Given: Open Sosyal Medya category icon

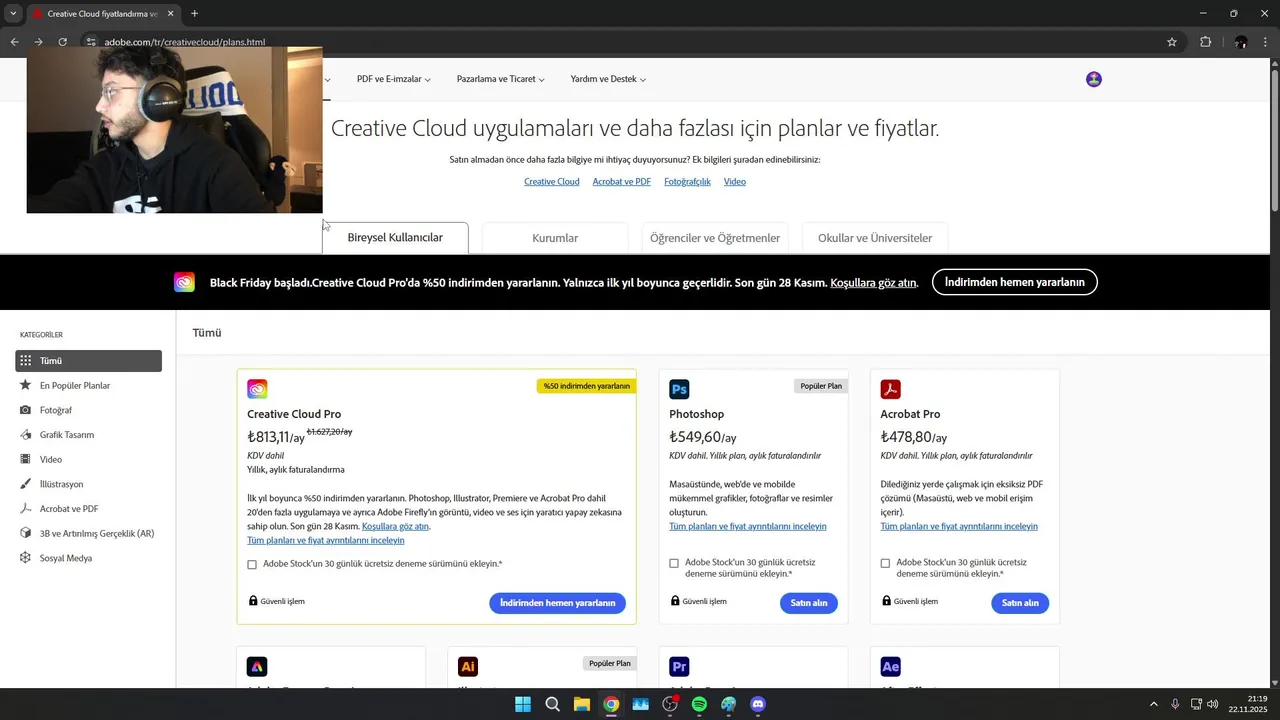Looking at the screenshot, I should (26, 558).
